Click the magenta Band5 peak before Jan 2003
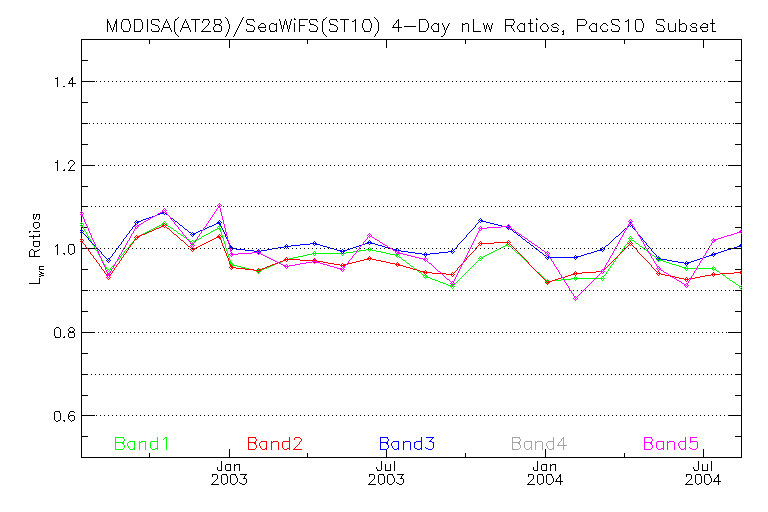This screenshot has width=768, height=512. coord(219,205)
